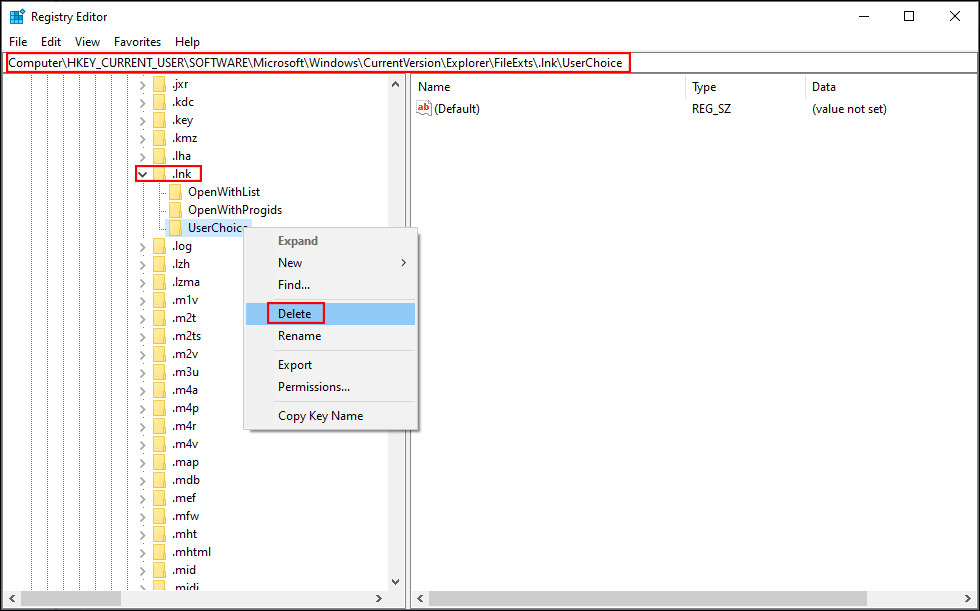Image resolution: width=980 pixels, height=611 pixels.
Task: Click the OpenWithProgids folder icon
Action: [176, 210]
